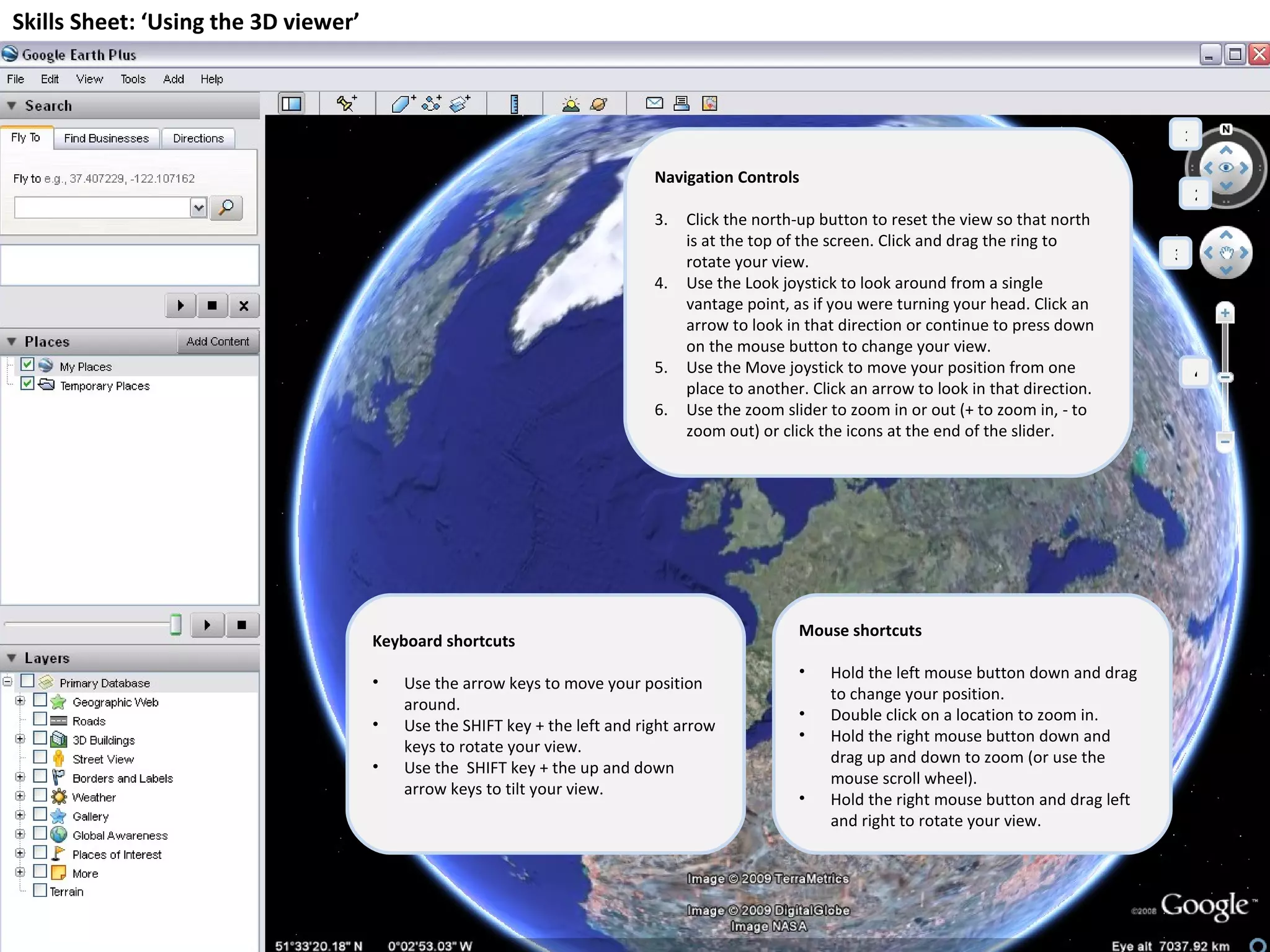Open the Edit menu

50,79
